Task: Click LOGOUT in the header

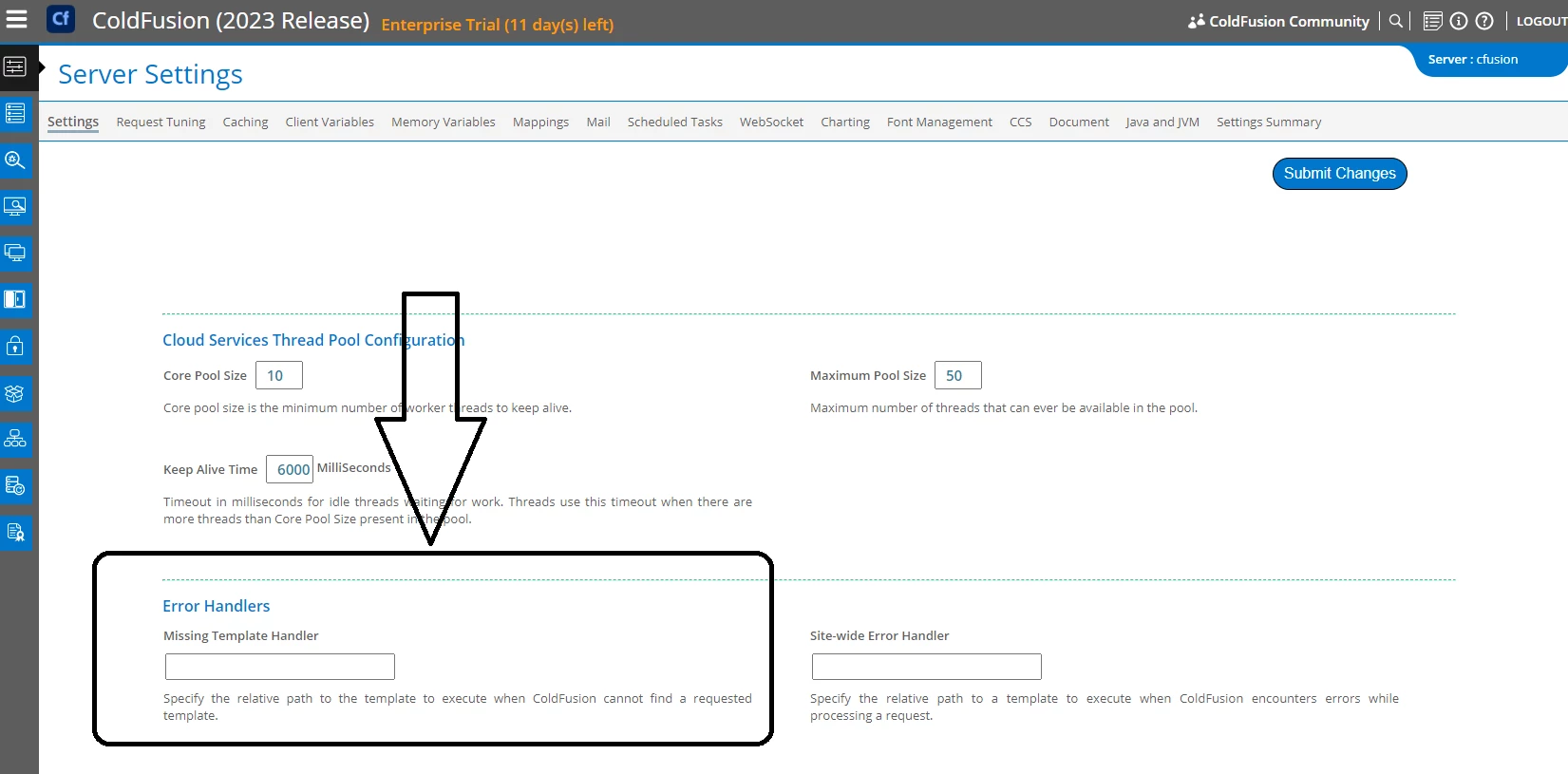Action: (1541, 21)
